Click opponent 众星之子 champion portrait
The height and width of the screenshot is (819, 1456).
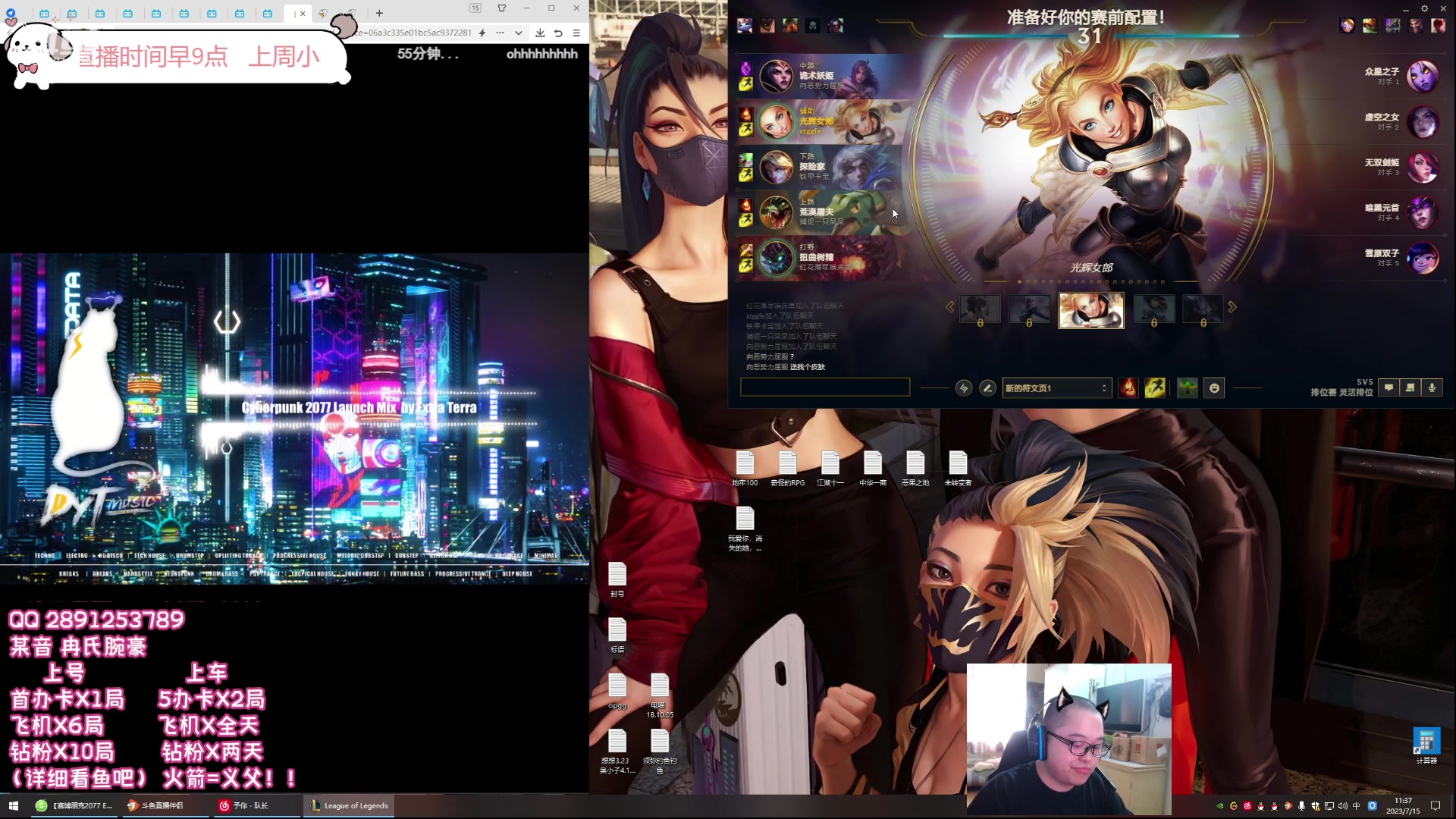(1423, 77)
